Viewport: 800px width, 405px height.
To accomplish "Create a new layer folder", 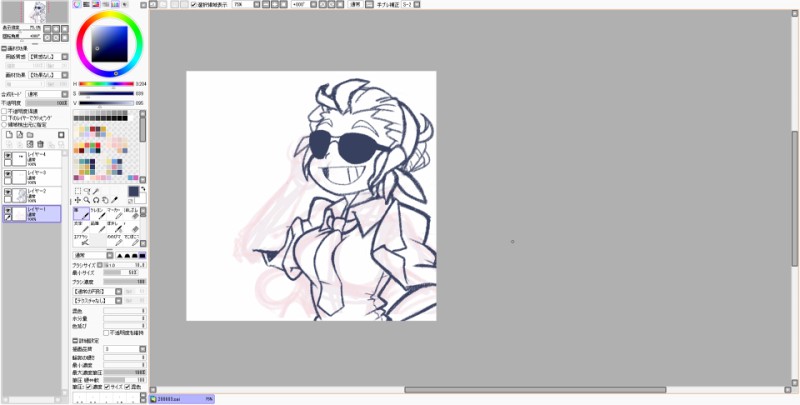I will (30, 135).
